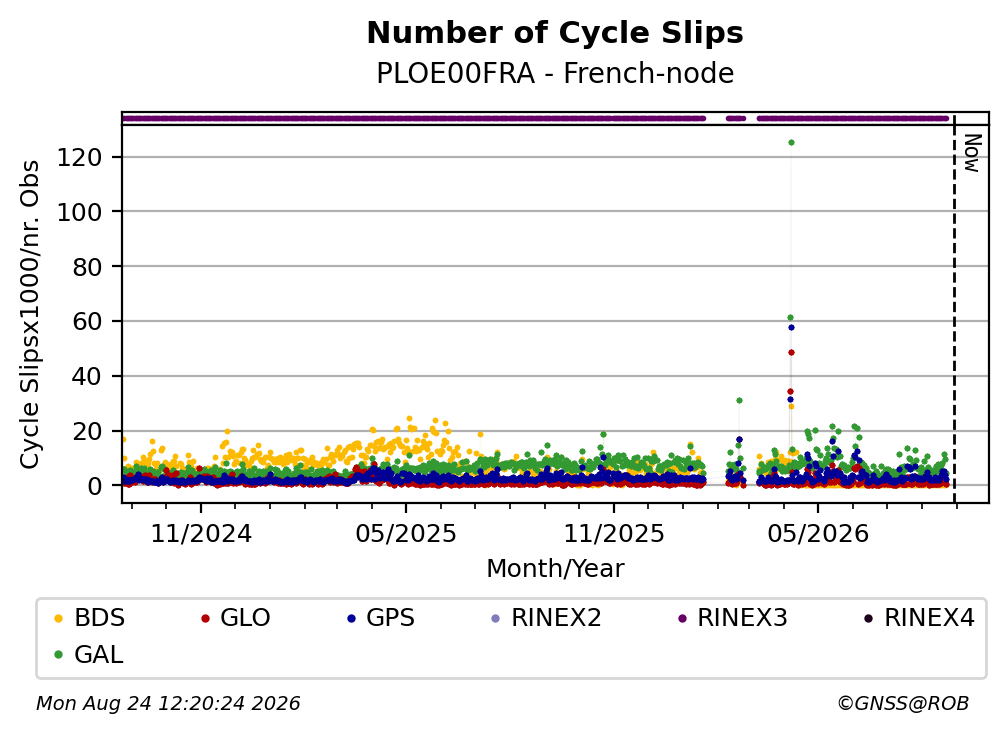The image size is (1008, 734).
Task: Click the GPS blue legend dot
Action: tap(351, 618)
